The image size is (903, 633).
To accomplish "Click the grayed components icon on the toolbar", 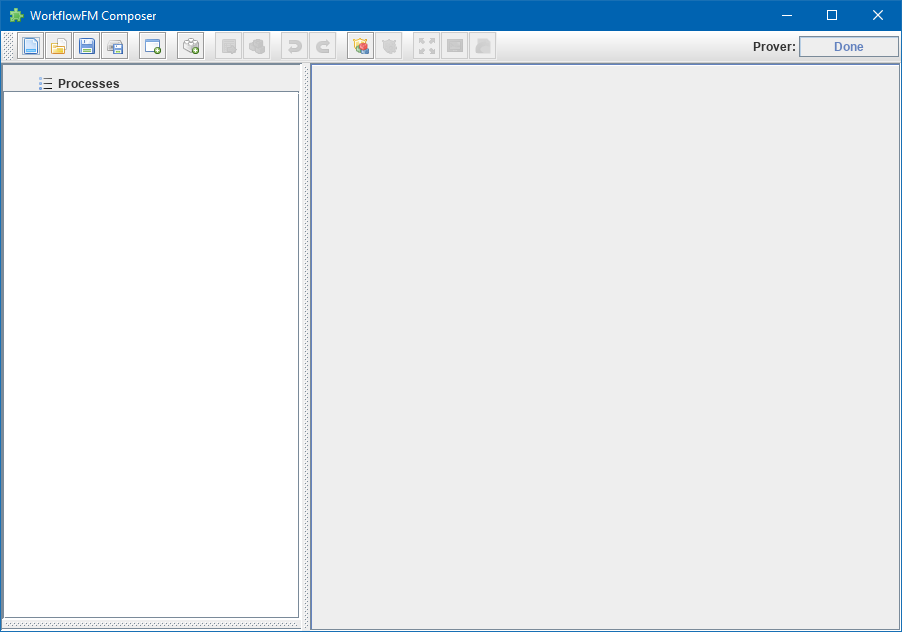I will coord(256,45).
